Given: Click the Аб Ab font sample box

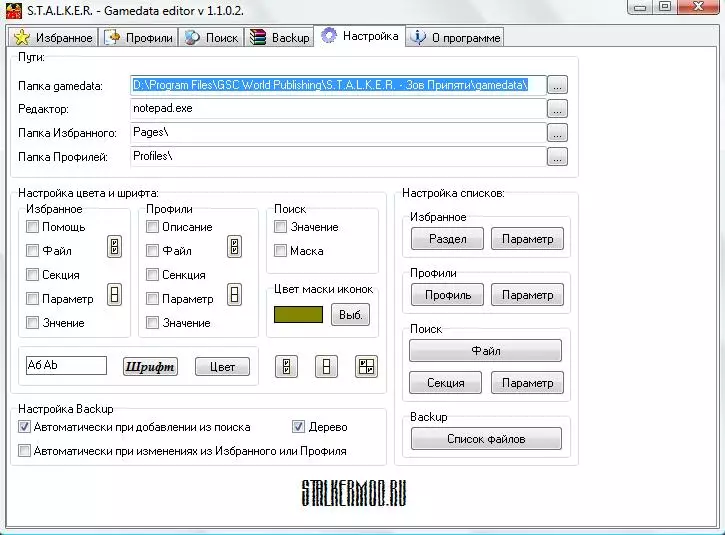Looking at the screenshot, I should (x=66, y=365).
